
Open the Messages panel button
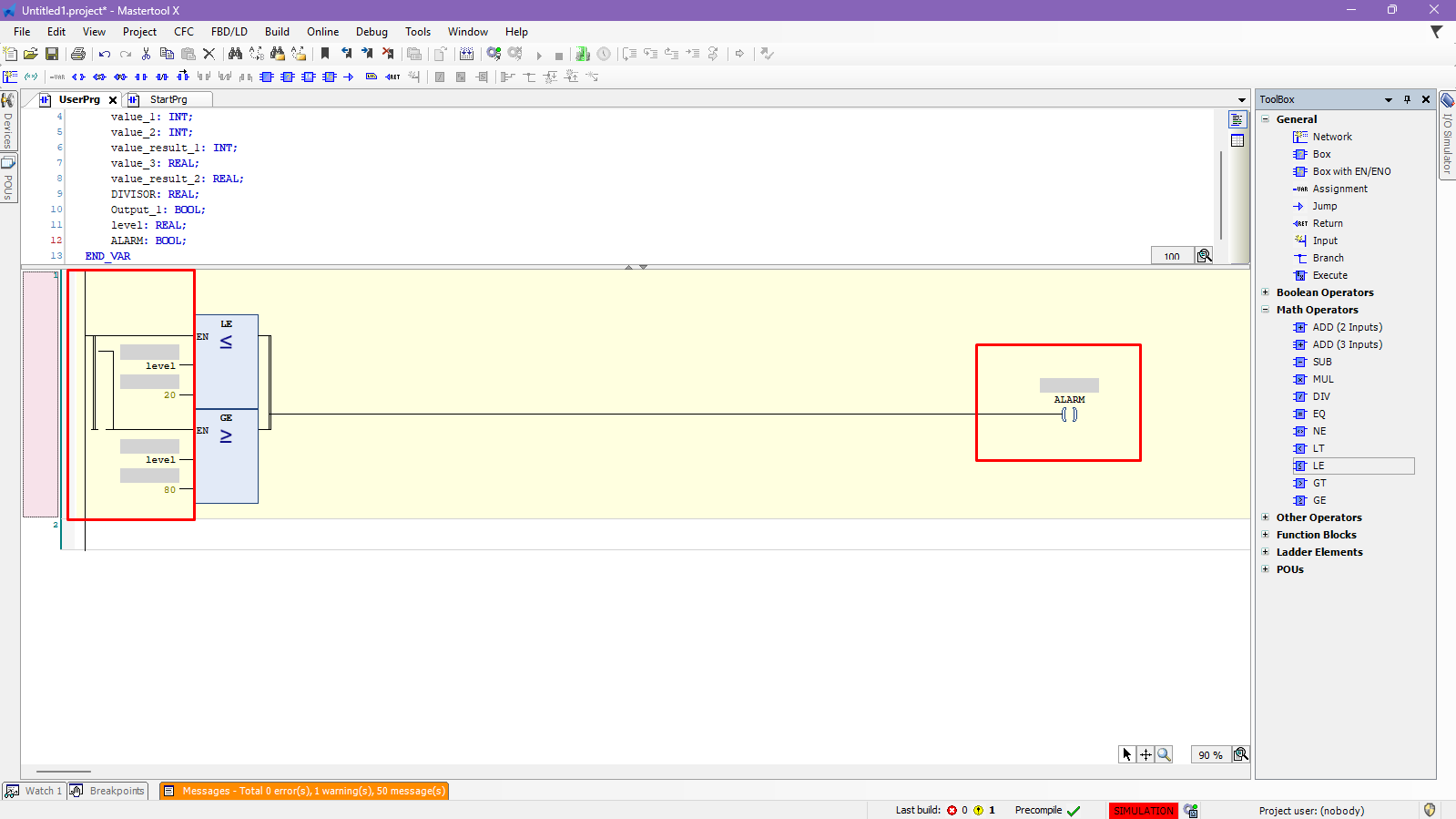(304, 791)
